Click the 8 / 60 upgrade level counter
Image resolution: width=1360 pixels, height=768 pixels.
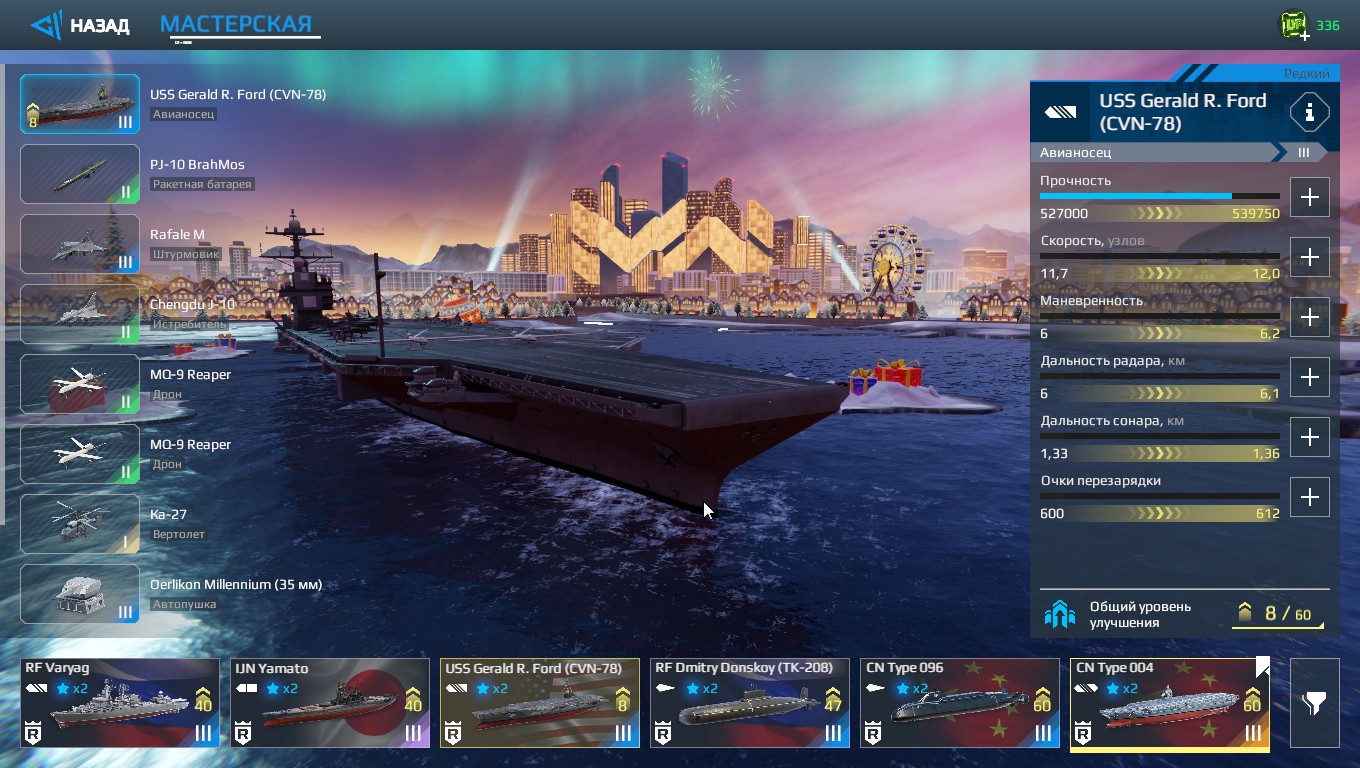[1288, 614]
